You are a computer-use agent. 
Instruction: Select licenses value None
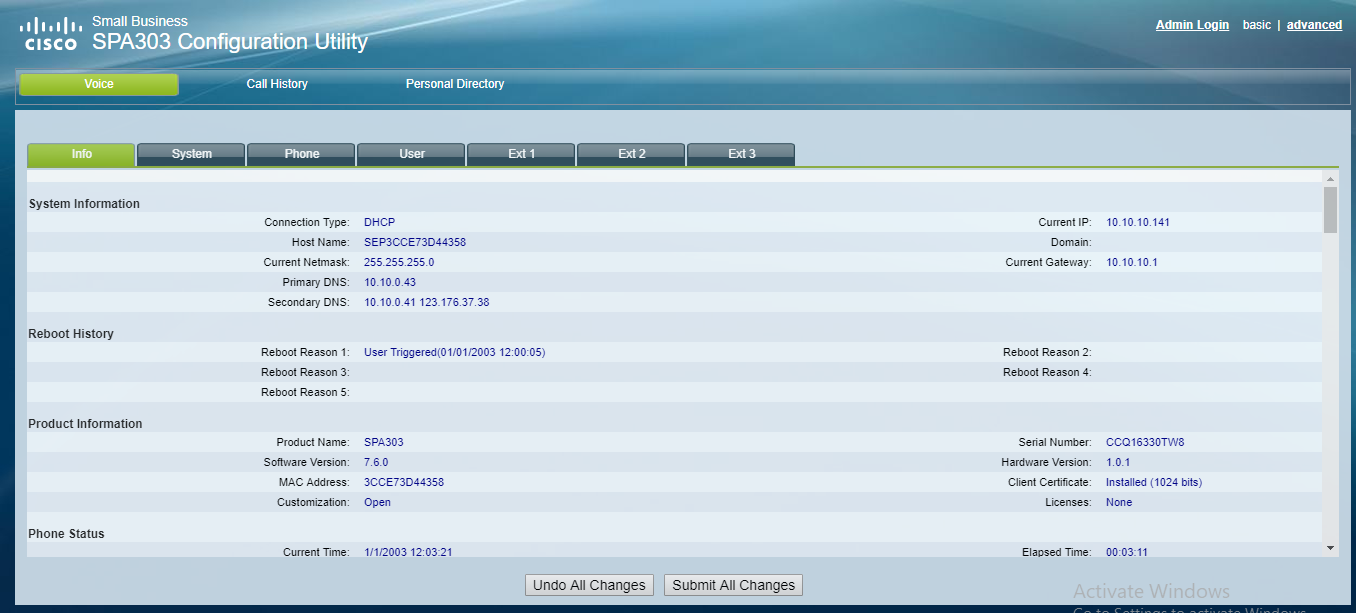pyautogui.click(x=1119, y=502)
